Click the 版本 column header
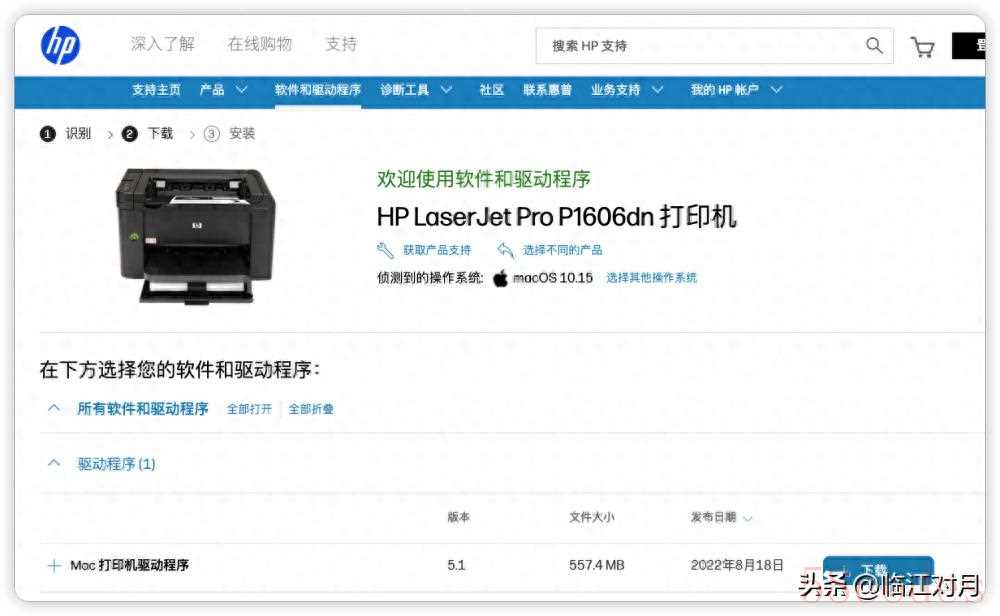This screenshot has height=616, width=1000. click(459, 517)
